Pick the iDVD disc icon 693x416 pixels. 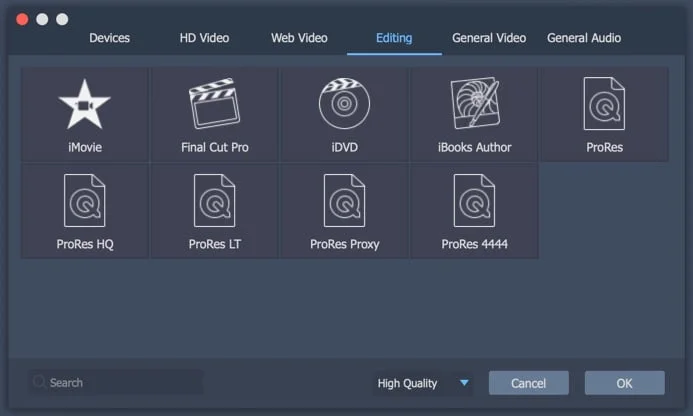344,103
